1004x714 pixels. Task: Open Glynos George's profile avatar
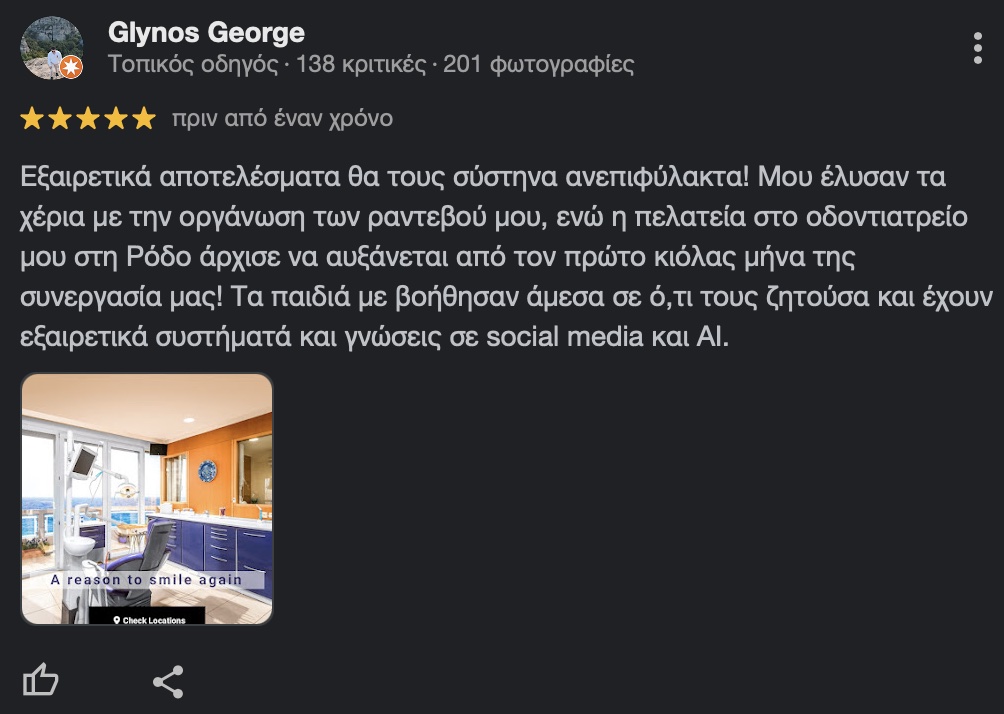(51, 48)
